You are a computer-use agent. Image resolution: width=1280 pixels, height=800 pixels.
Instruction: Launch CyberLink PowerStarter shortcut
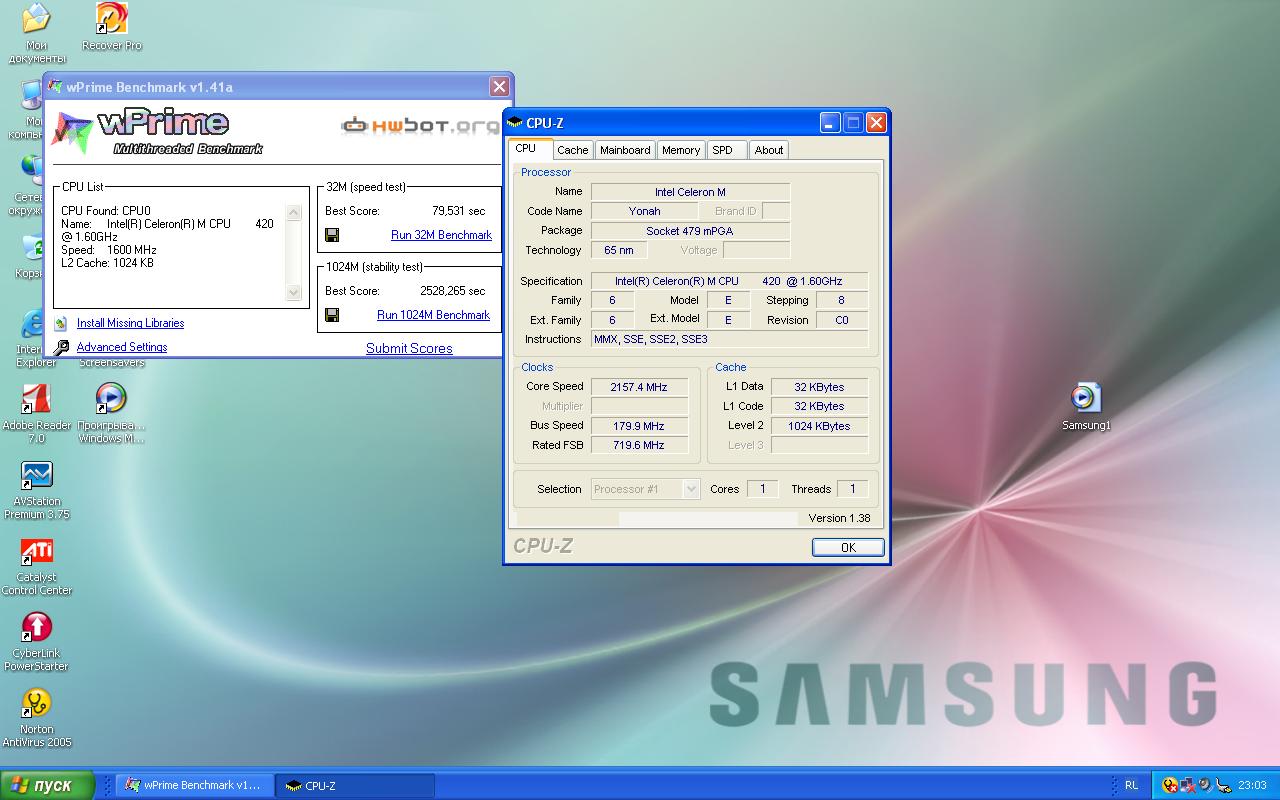tap(37, 642)
